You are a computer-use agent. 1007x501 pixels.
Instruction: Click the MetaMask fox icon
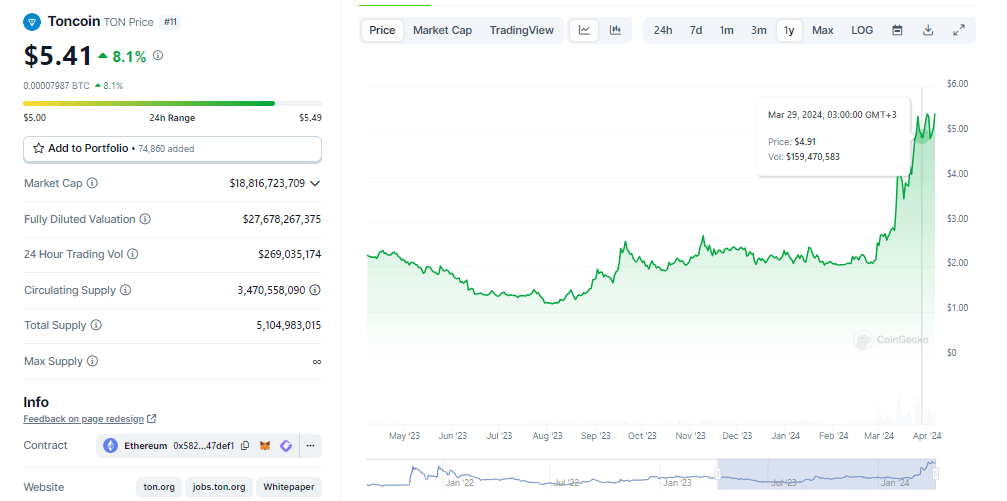265,446
